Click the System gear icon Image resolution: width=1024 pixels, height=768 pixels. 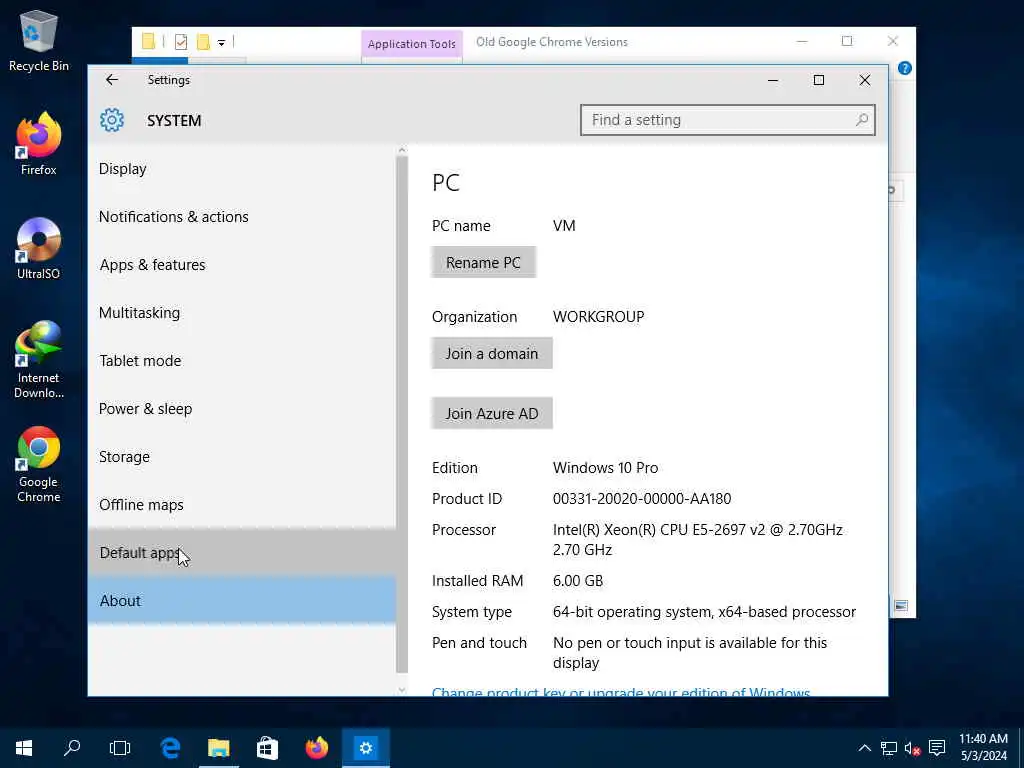112,120
